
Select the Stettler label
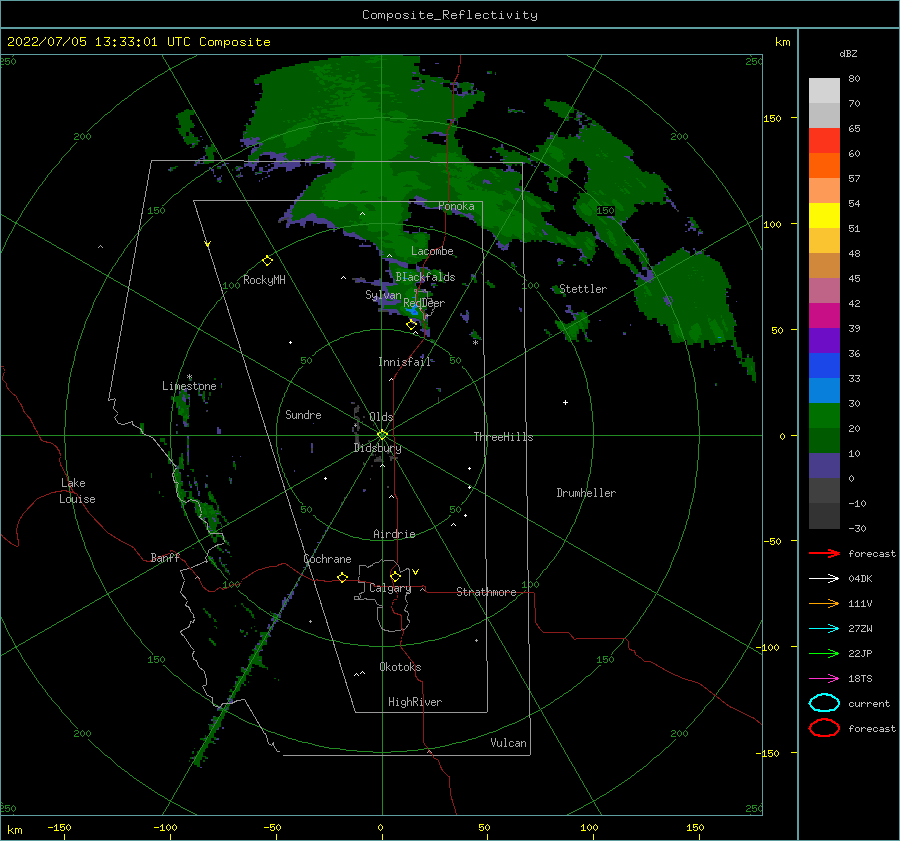point(583,289)
